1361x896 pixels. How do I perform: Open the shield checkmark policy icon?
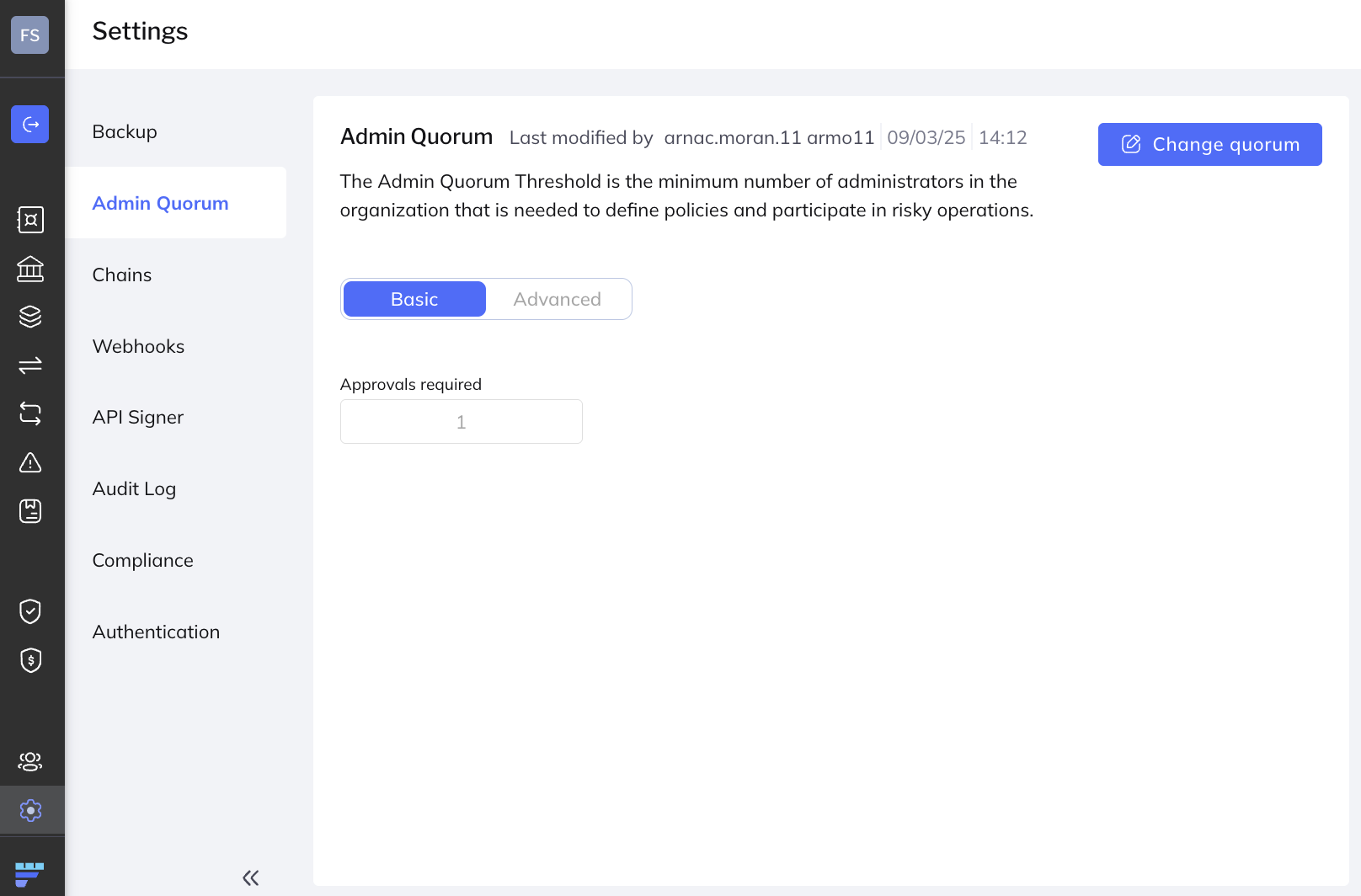(x=30, y=611)
